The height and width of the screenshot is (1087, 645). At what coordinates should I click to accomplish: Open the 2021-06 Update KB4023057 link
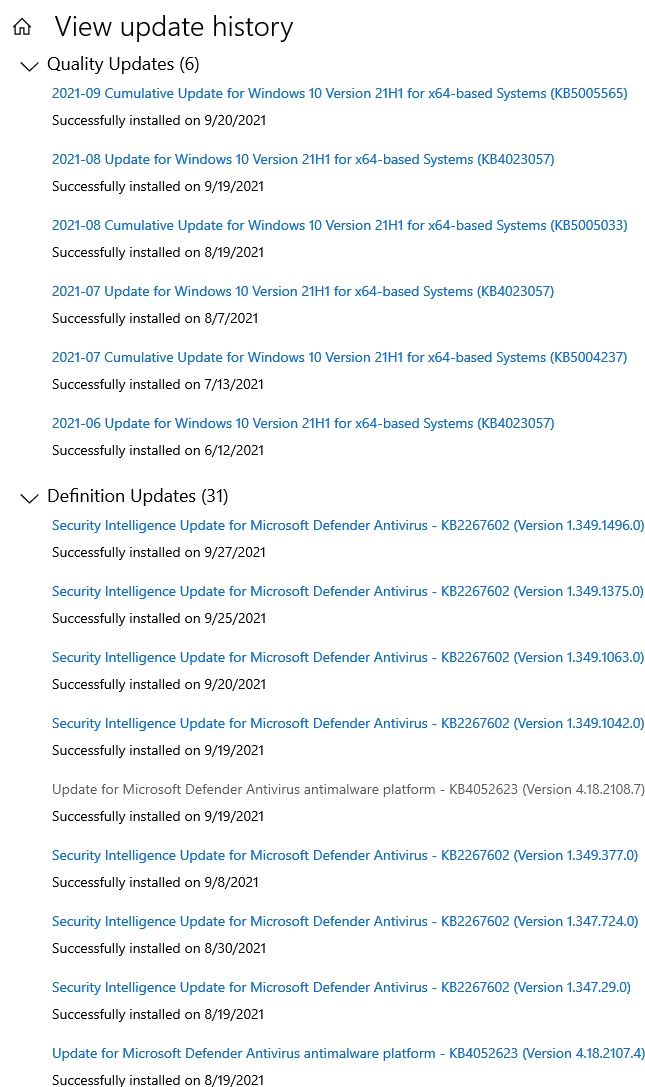pos(303,424)
